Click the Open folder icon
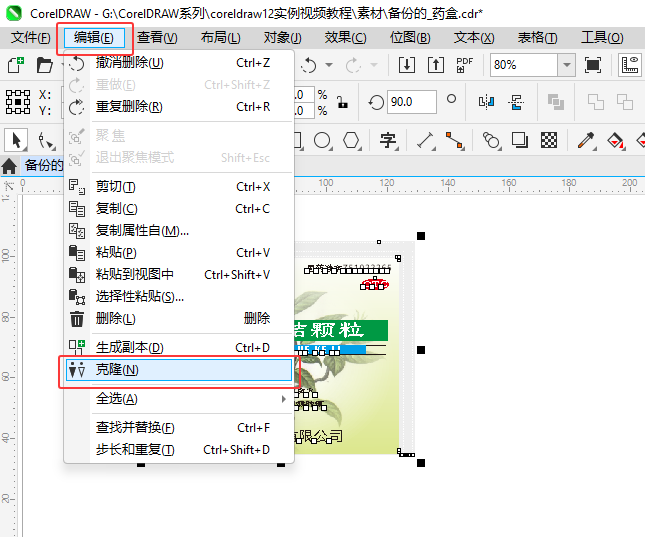The image size is (645, 537). [x=44, y=65]
